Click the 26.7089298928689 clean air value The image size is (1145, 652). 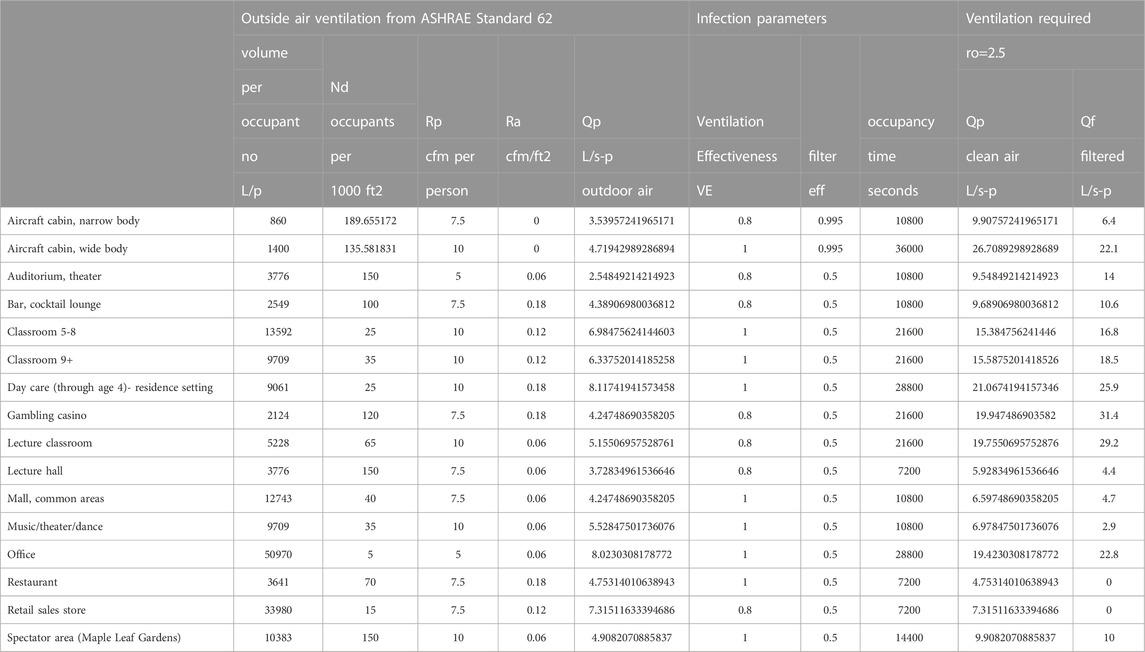[1014, 246]
